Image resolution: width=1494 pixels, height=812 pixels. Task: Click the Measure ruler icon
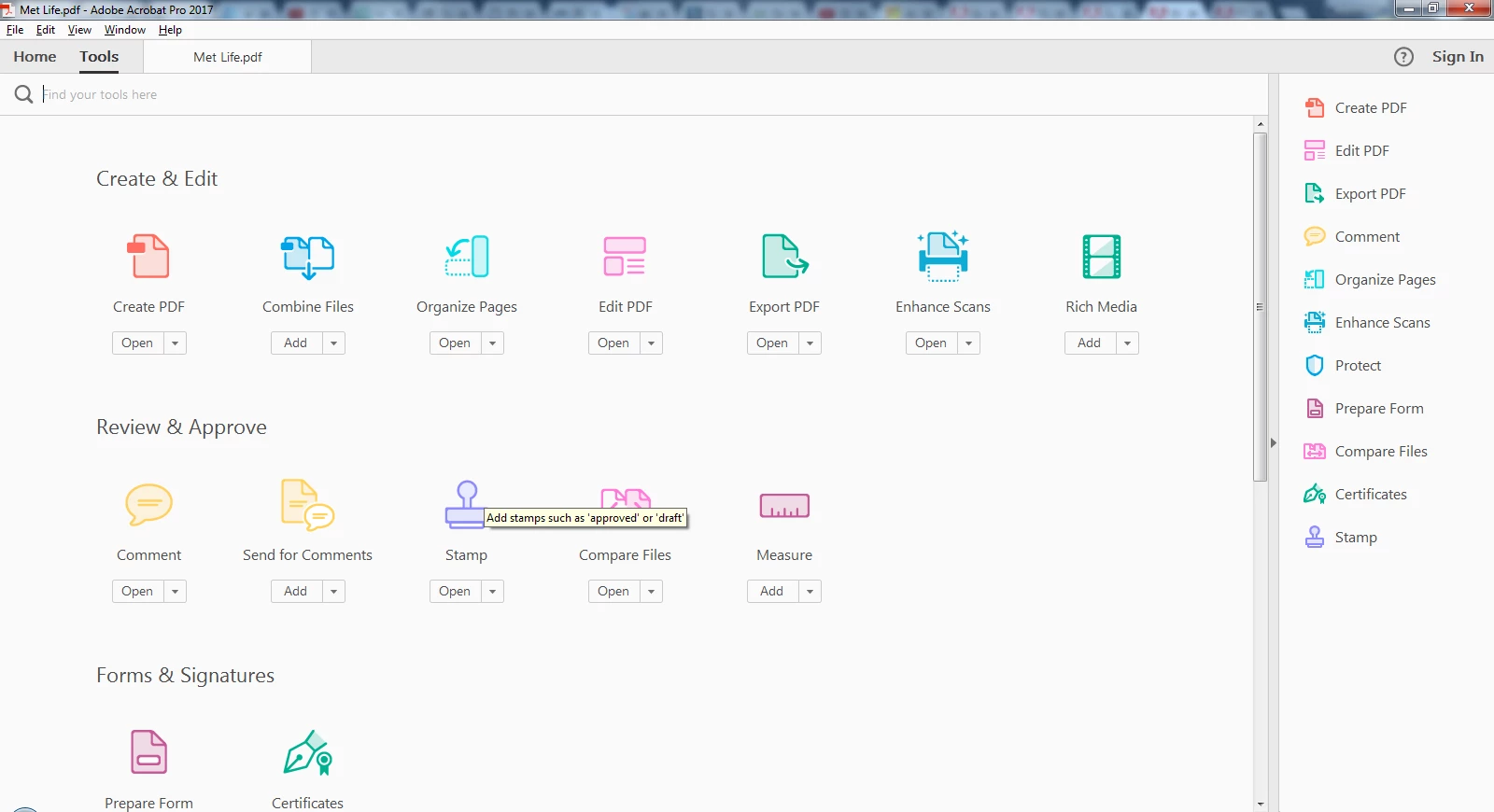784,505
